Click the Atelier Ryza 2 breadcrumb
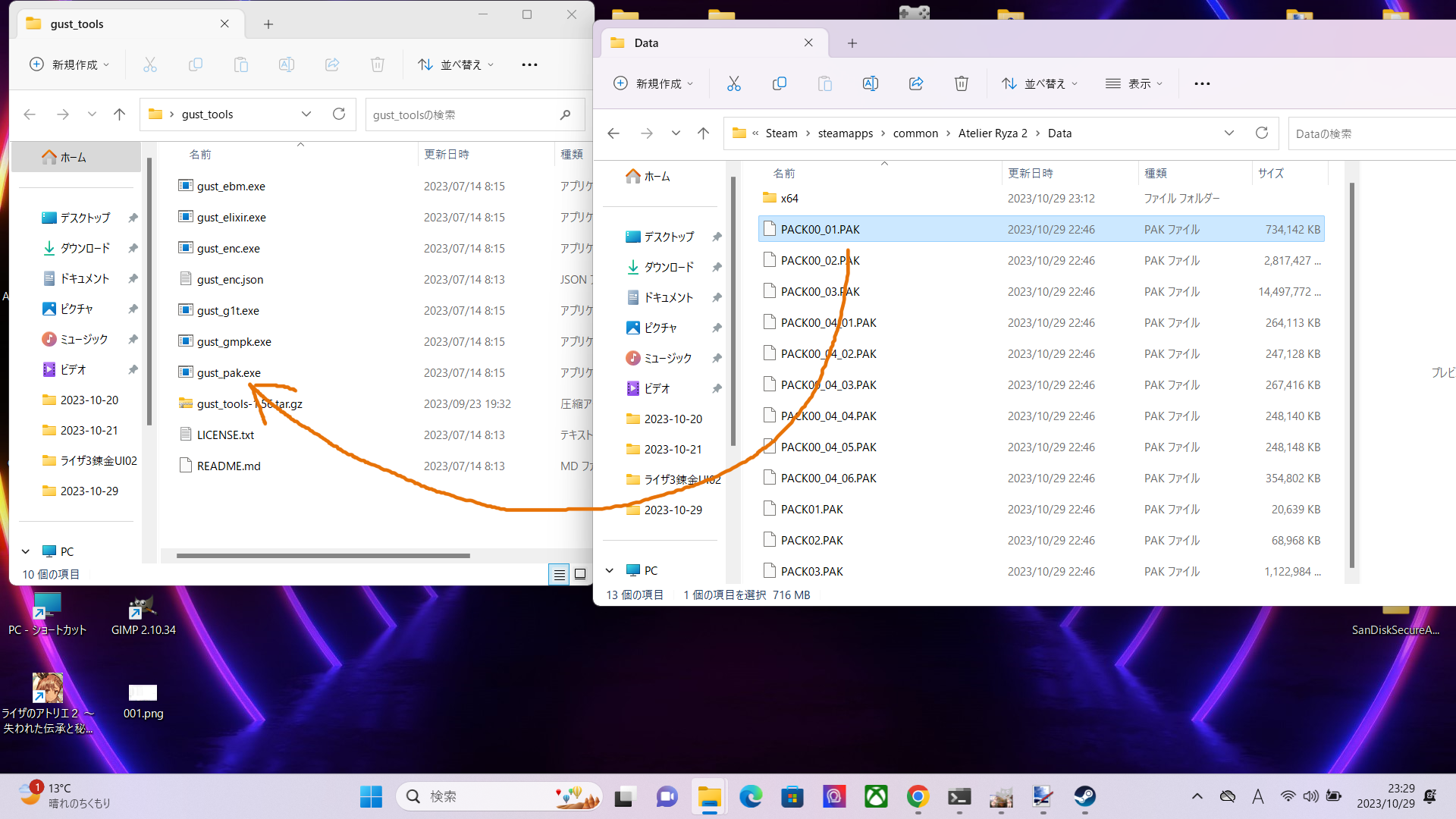 pos(993,133)
